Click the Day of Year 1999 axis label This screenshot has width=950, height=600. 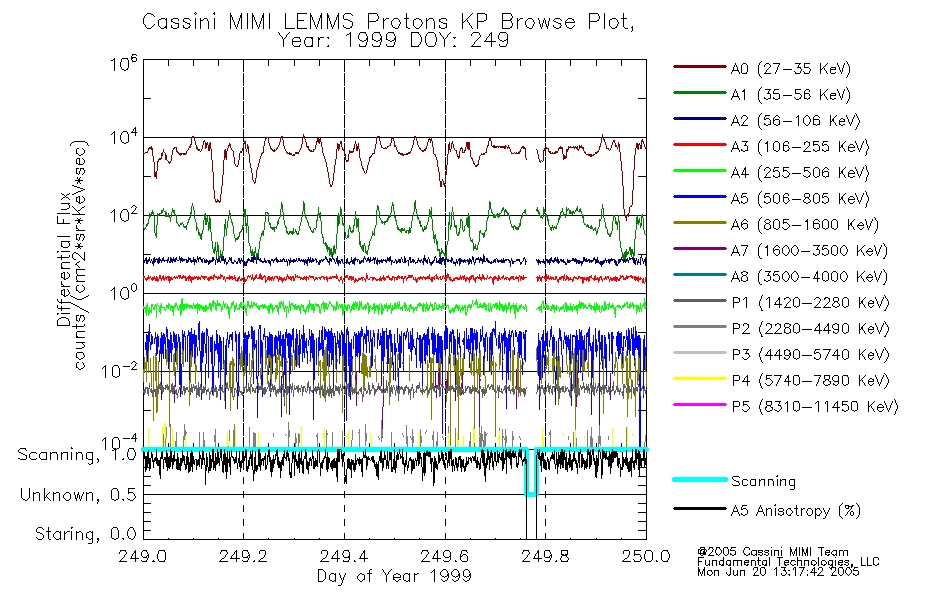coord(394,575)
